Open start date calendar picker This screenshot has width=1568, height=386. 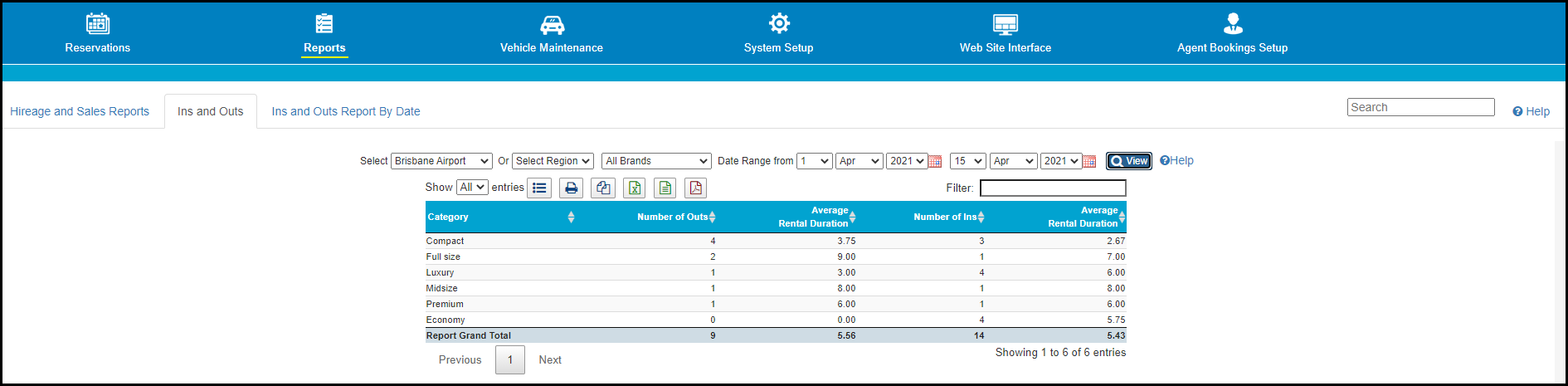click(935, 161)
